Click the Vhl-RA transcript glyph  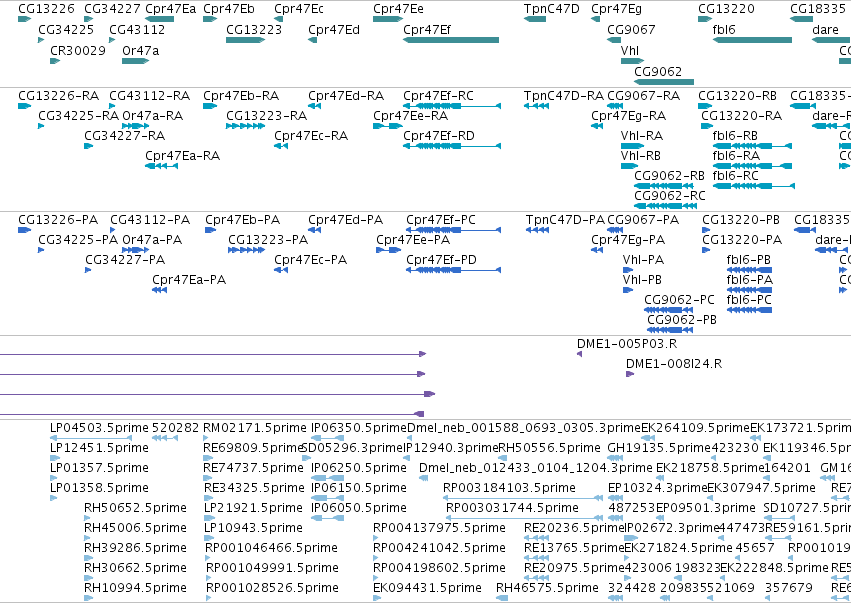(x=632, y=146)
